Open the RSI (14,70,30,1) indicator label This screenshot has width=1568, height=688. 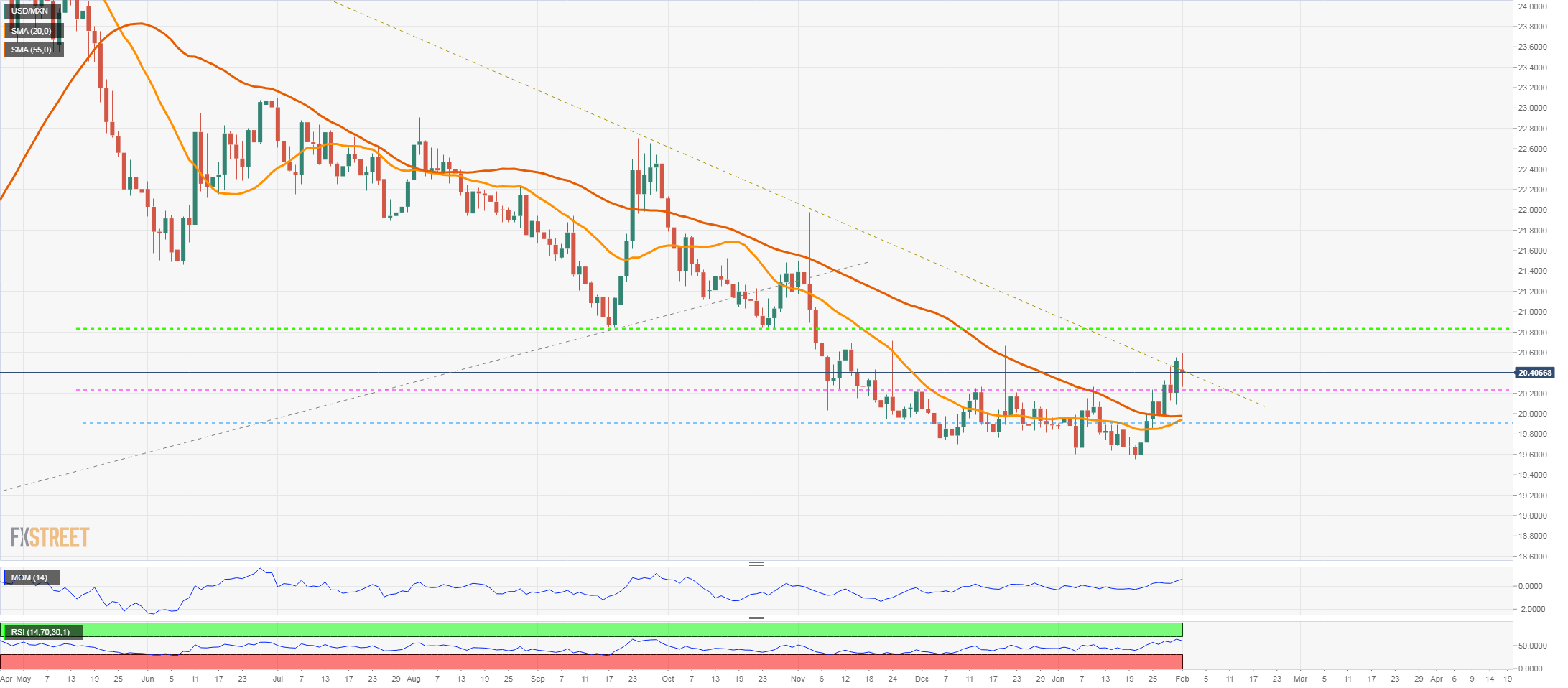pyautogui.click(x=40, y=632)
